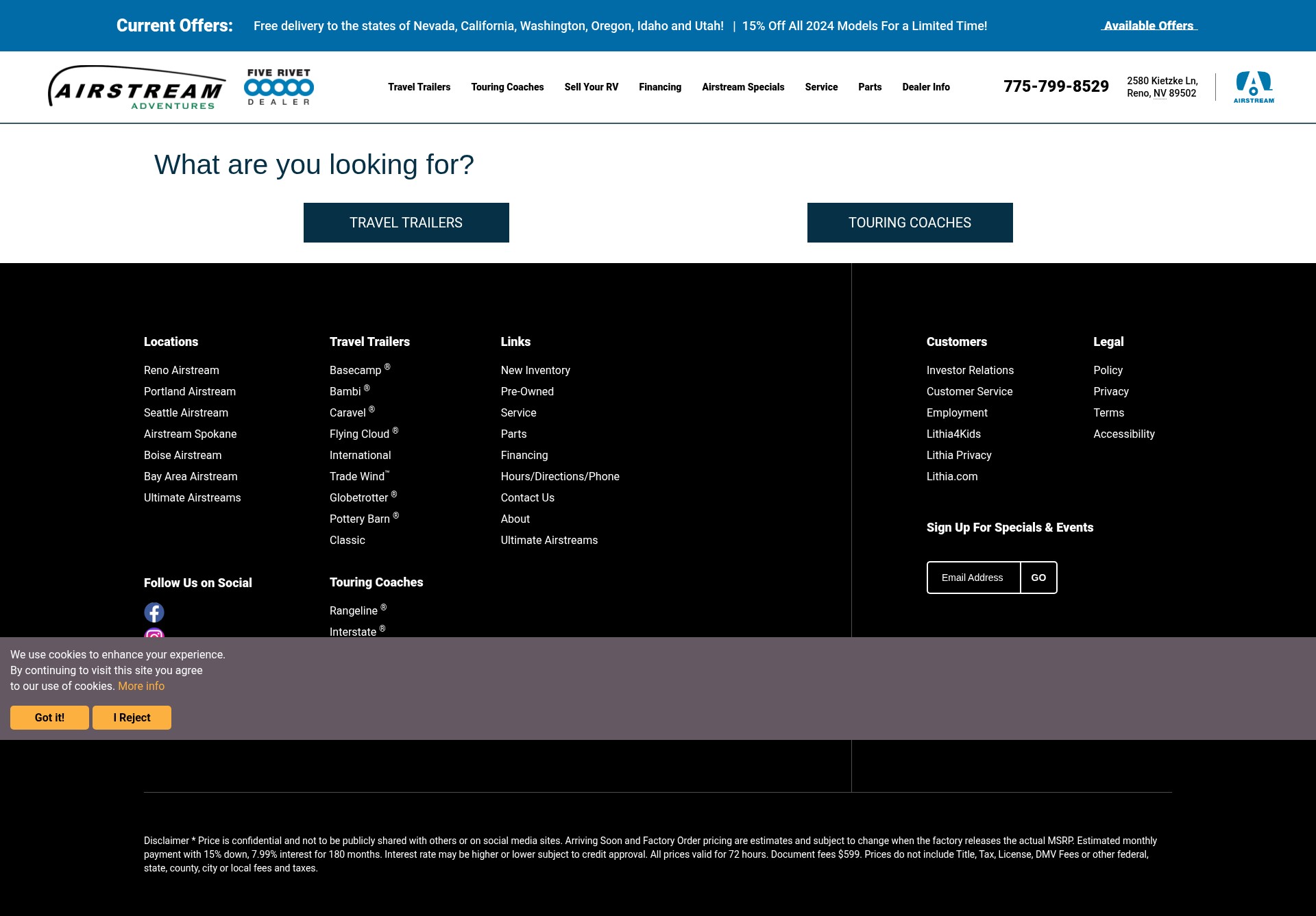Open Parts in top navigation
1316x916 pixels.
(x=870, y=87)
